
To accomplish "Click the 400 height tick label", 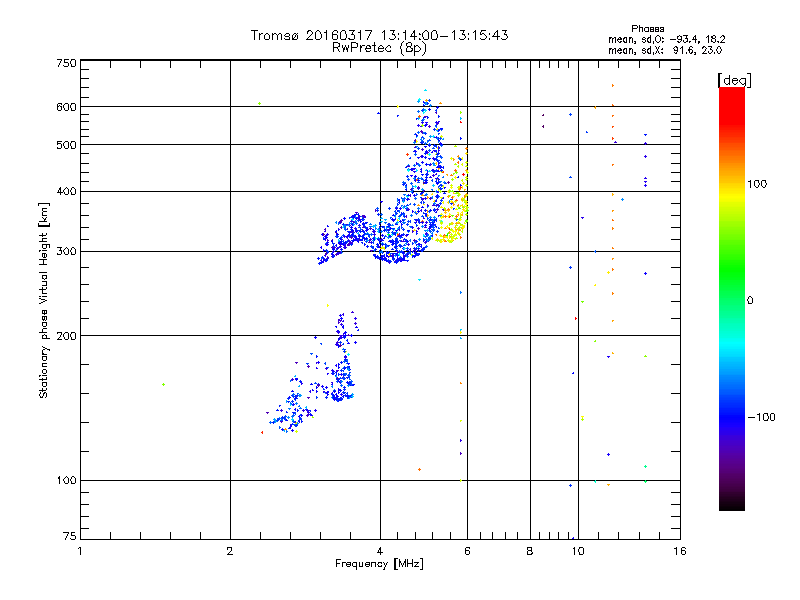I will click(66, 192).
